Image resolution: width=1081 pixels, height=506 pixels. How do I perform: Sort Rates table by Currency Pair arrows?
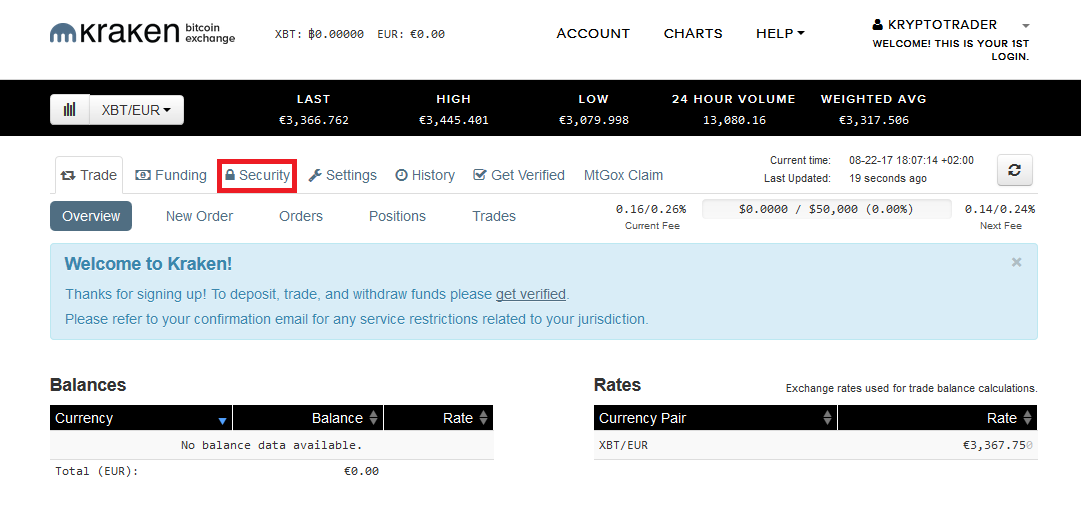tap(827, 418)
